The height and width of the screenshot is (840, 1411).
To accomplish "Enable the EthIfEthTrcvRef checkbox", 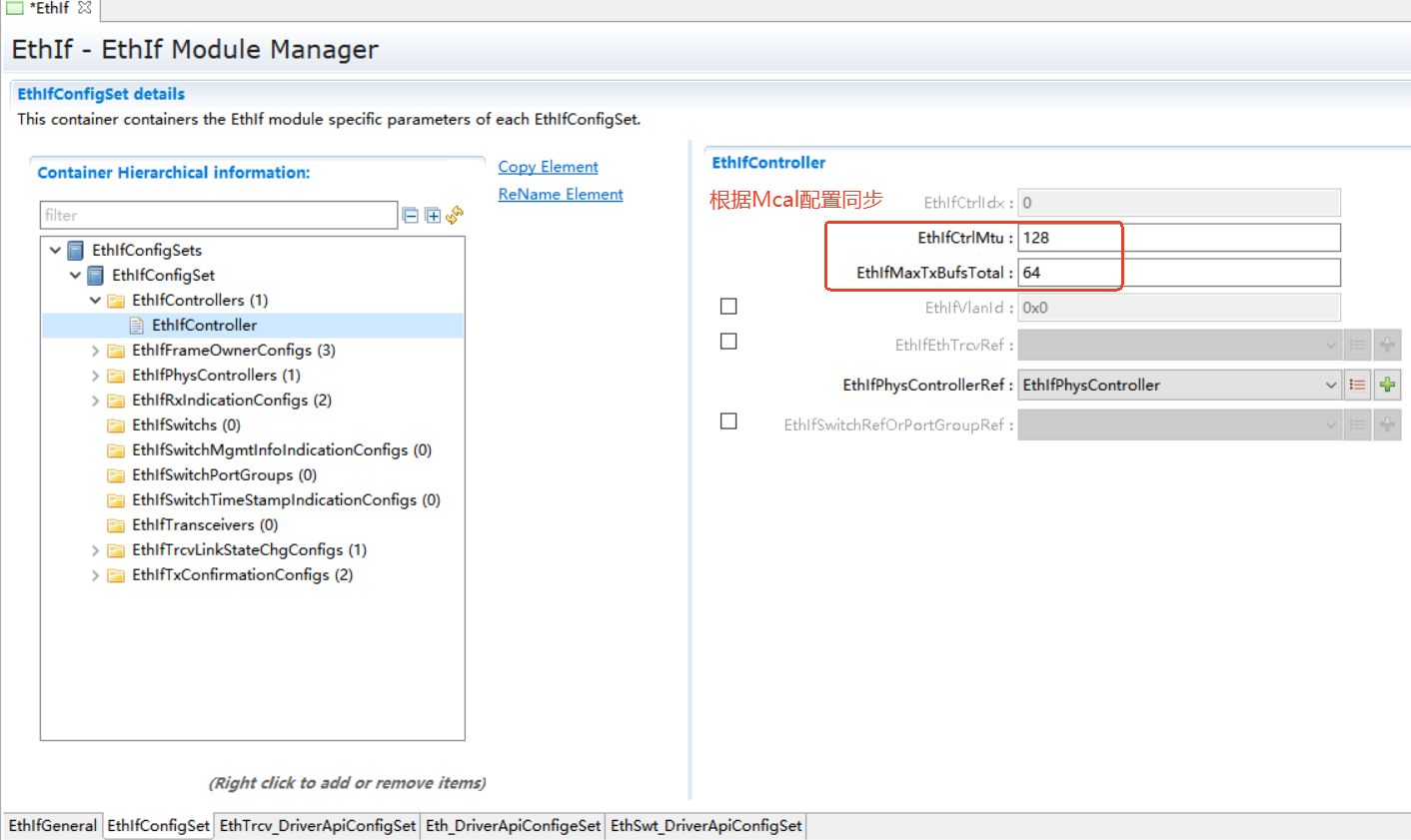I will [x=728, y=342].
